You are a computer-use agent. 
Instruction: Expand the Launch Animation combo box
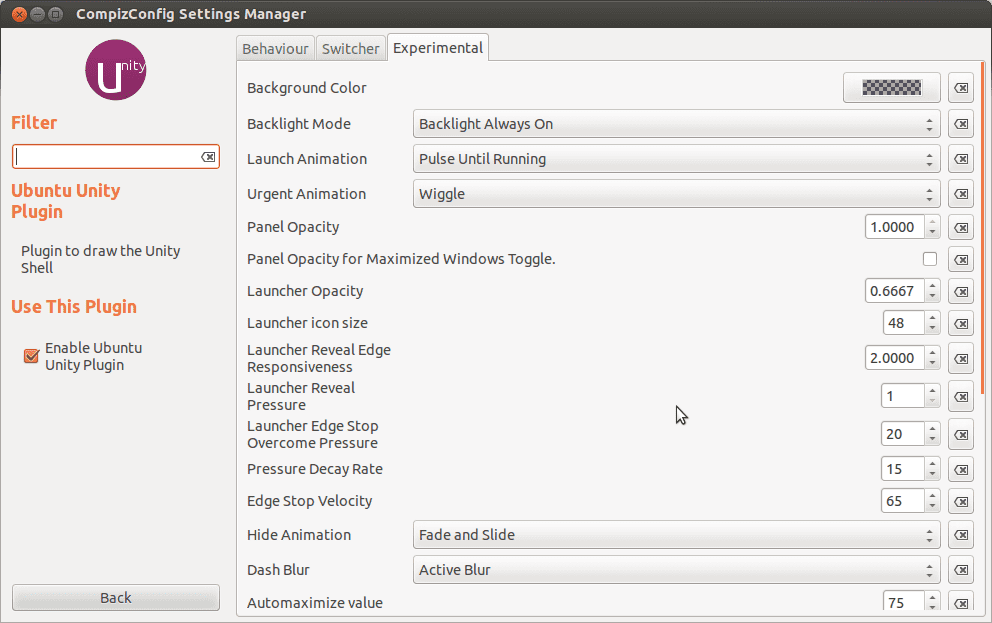(676, 159)
